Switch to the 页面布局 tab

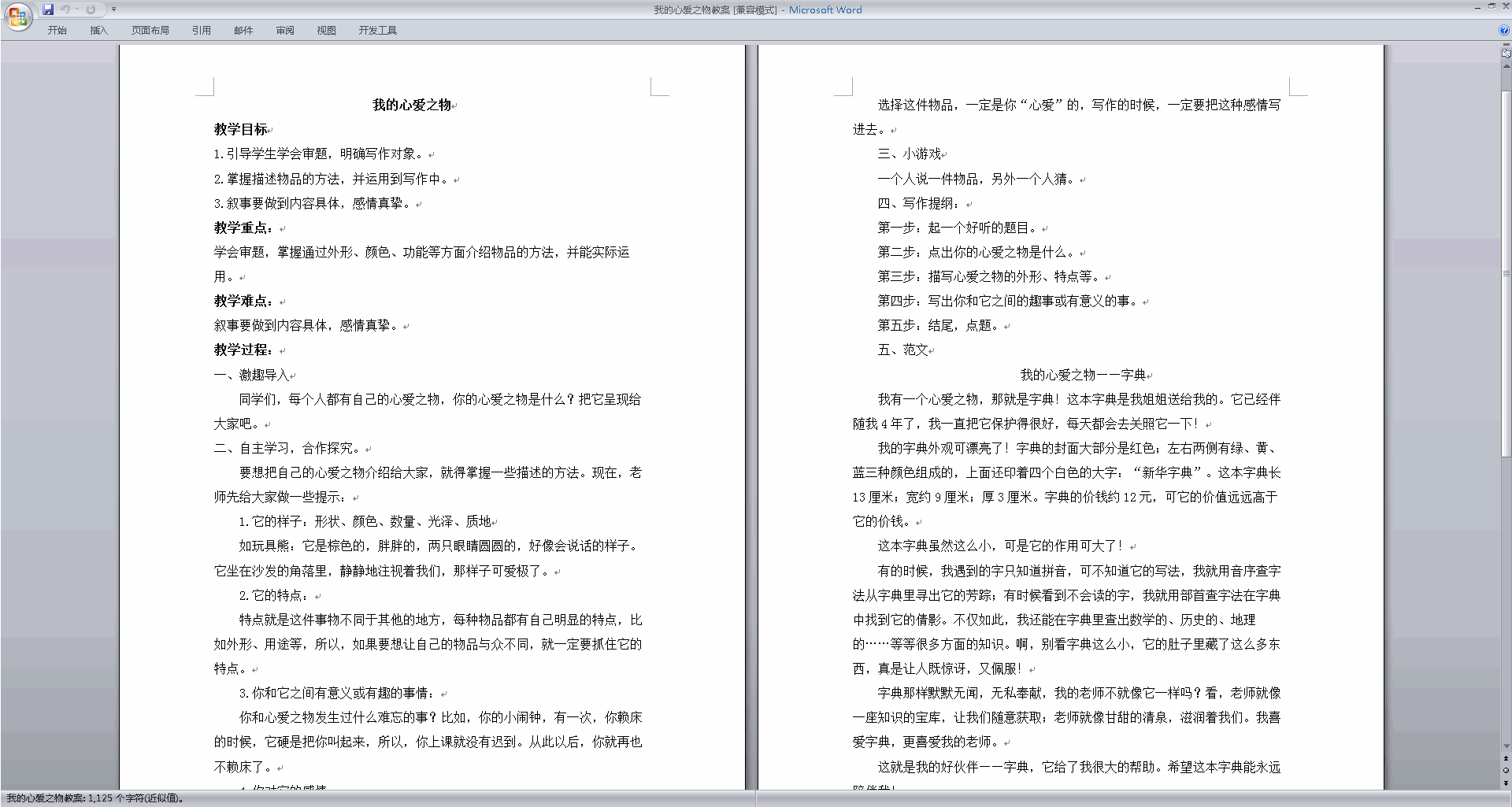pyautogui.click(x=150, y=31)
